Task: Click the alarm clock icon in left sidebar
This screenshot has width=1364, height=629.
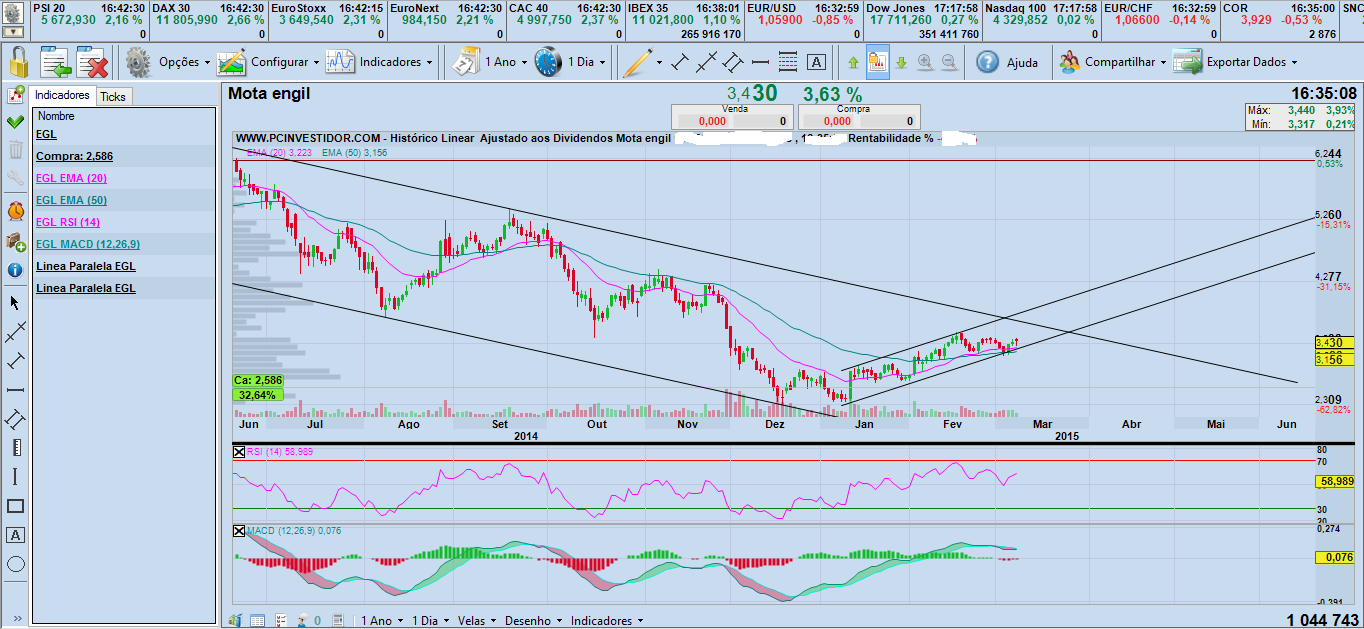Action: tap(15, 211)
